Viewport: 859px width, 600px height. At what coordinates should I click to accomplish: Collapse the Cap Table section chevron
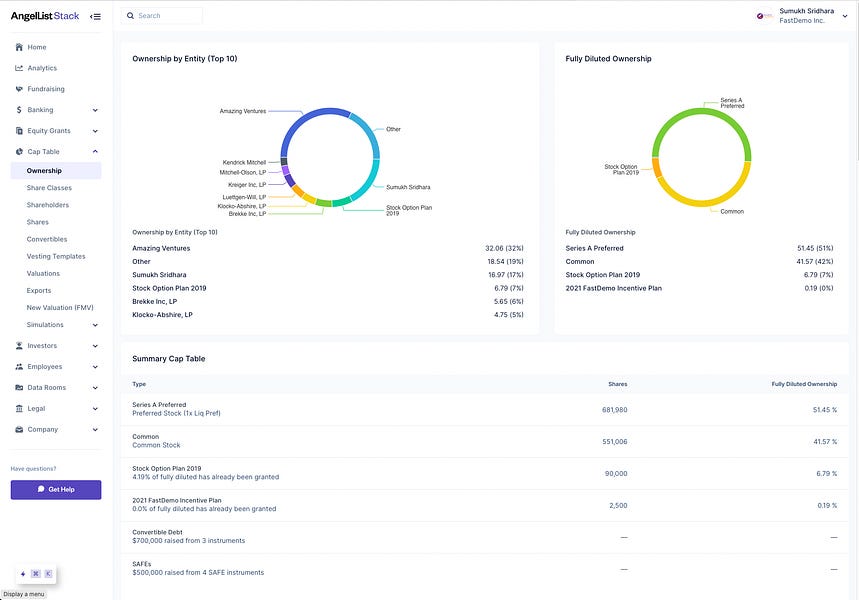click(x=96, y=152)
